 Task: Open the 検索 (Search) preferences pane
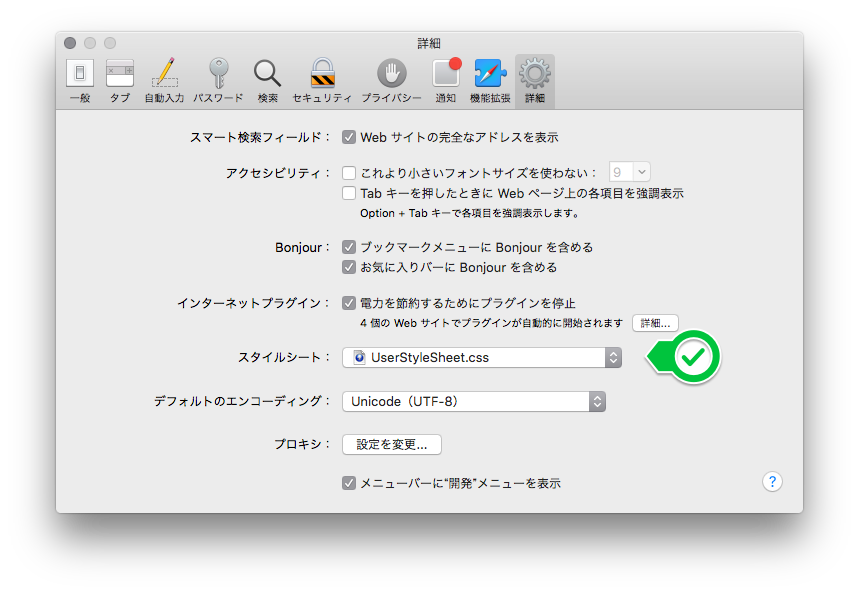tap(267, 81)
